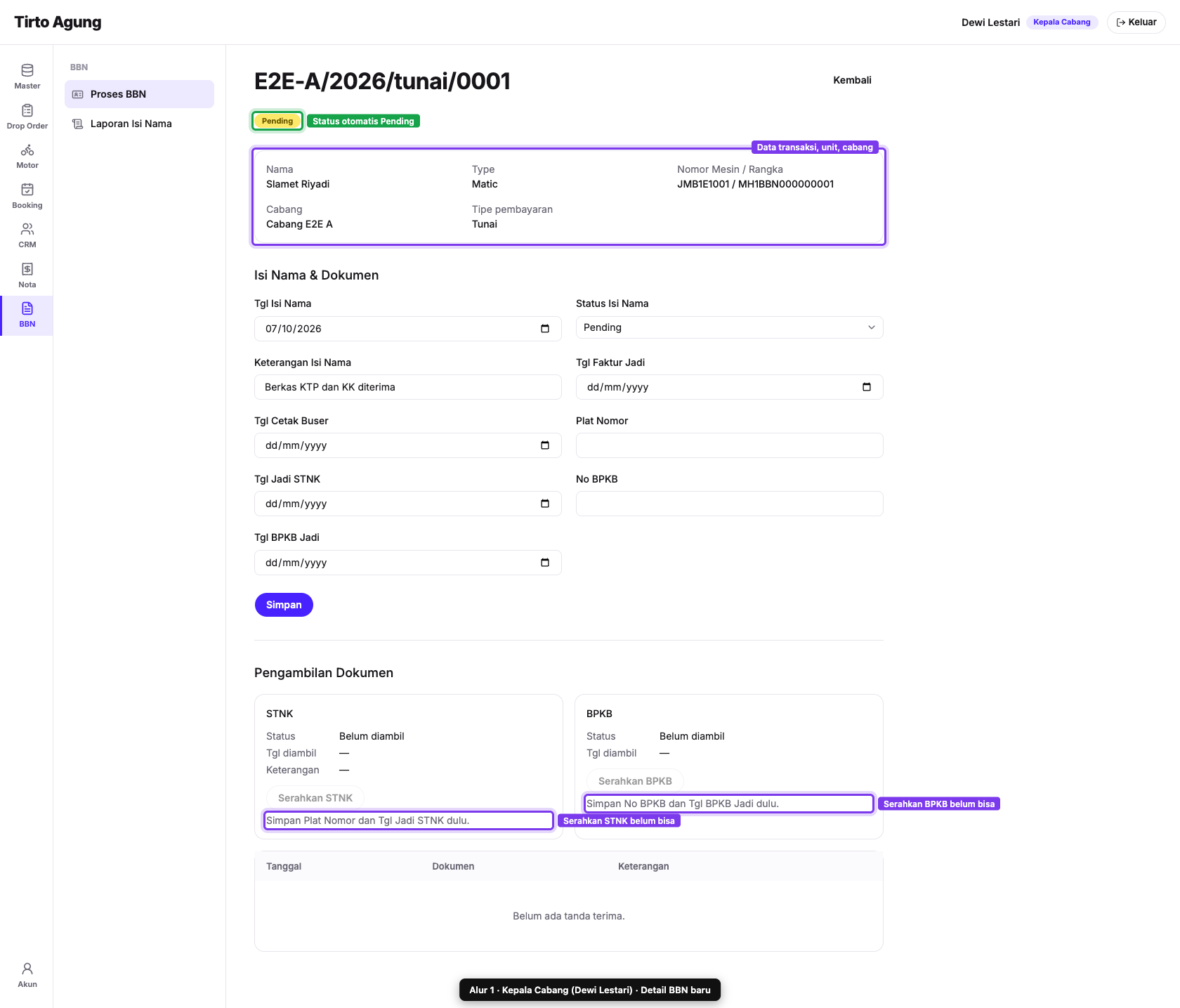Click the Keluar logout button
1180x1008 pixels.
(1136, 22)
